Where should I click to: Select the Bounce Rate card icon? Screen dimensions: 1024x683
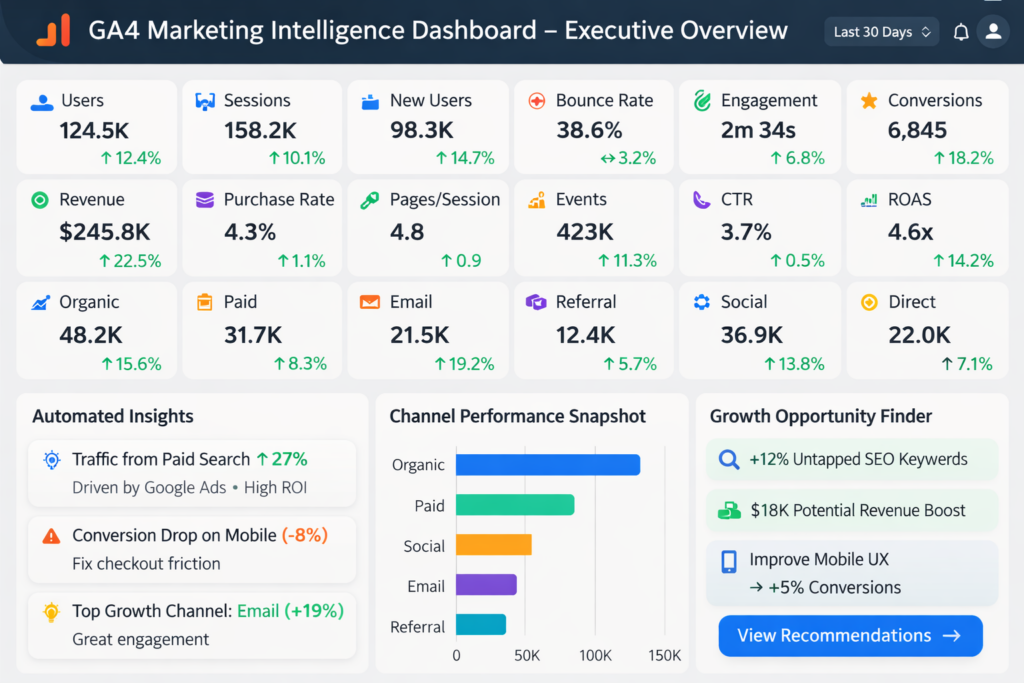(x=537, y=100)
